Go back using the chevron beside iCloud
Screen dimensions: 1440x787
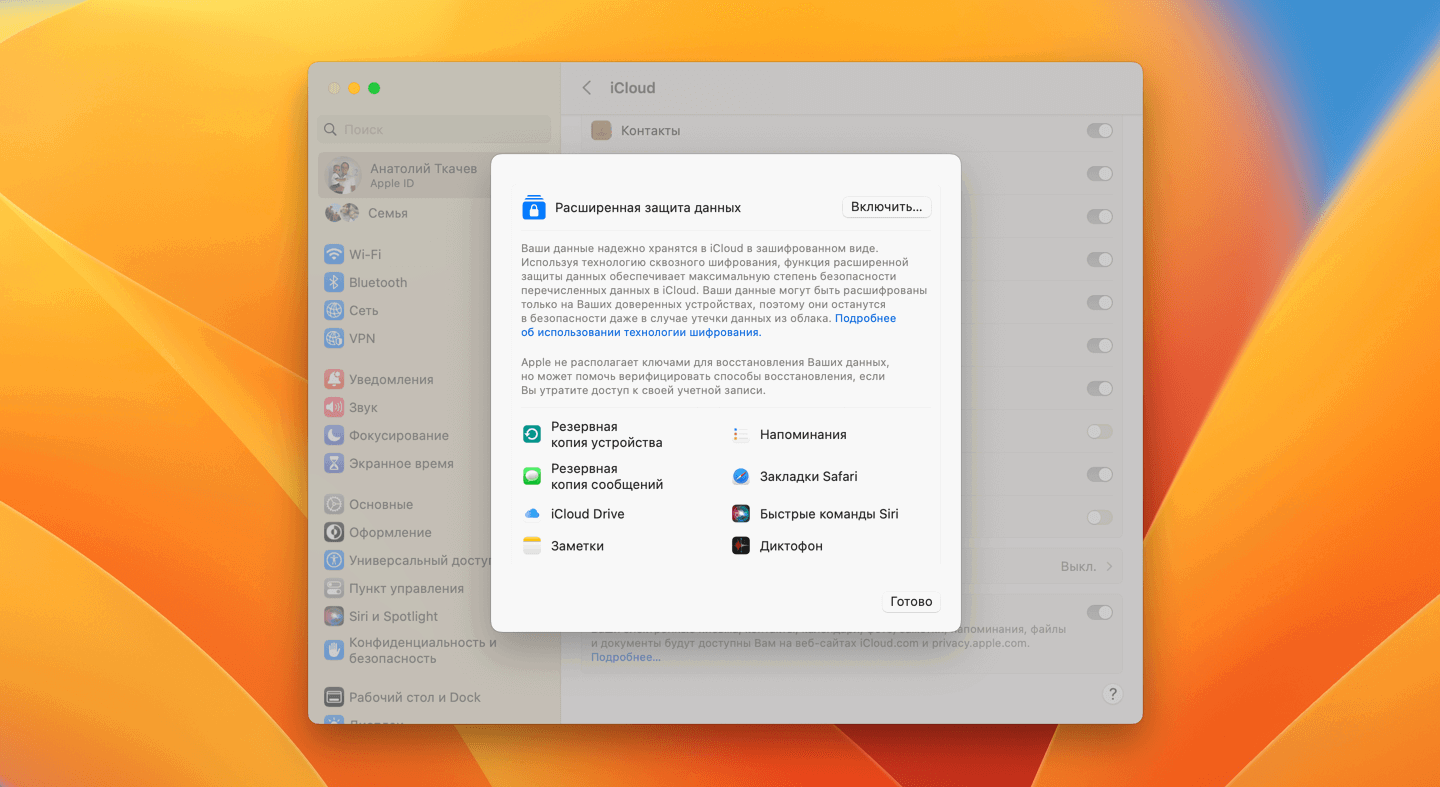click(587, 88)
